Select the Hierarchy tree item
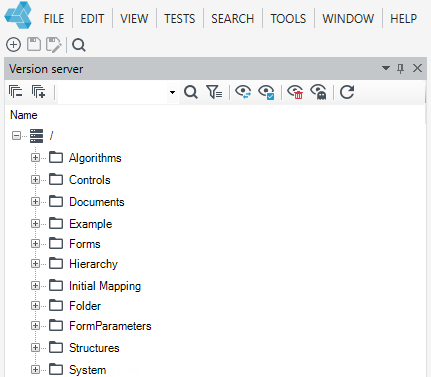The image size is (431, 377). tap(93, 264)
